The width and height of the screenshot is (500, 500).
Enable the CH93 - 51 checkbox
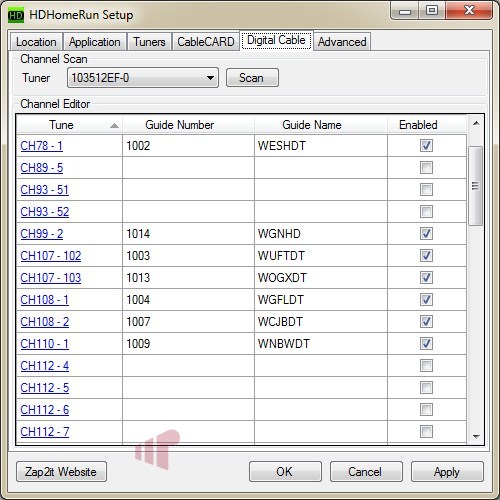(426, 190)
